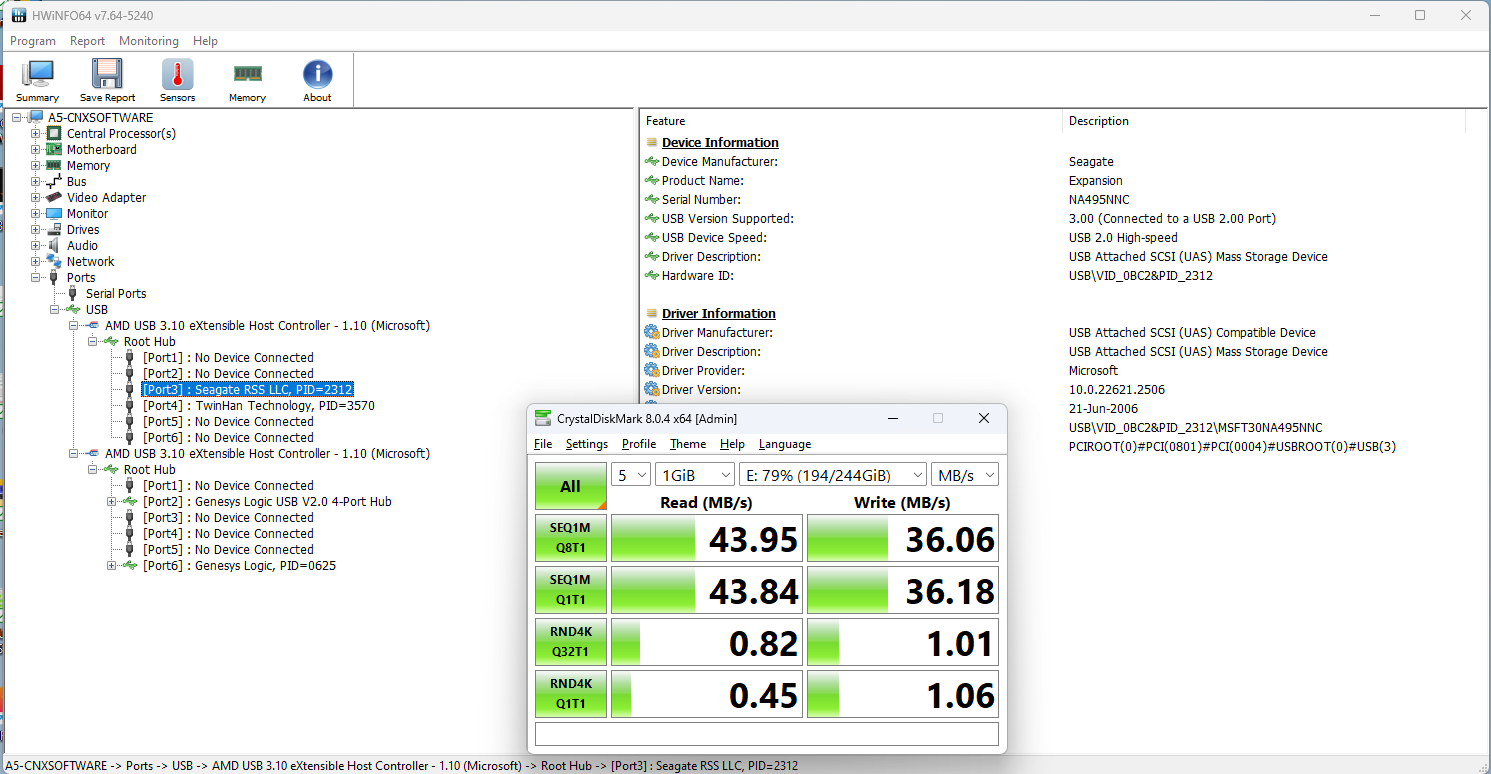This screenshot has width=1491, height=774.
Task: Collapse the A5-CNXSOFTWARE root node
Action: [17, 117]
